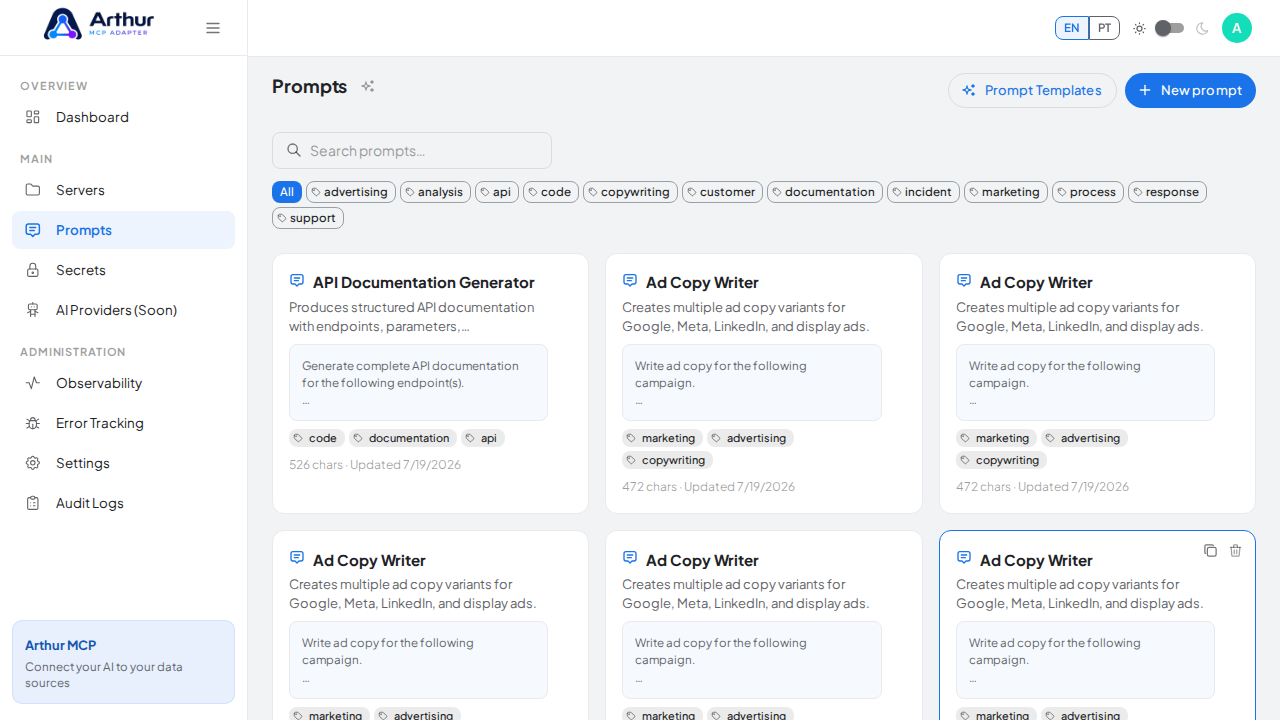Click the Prompts page heading
Viewport: 1280px width, 720px height.
pyautogui.click(x=309, y=86)
